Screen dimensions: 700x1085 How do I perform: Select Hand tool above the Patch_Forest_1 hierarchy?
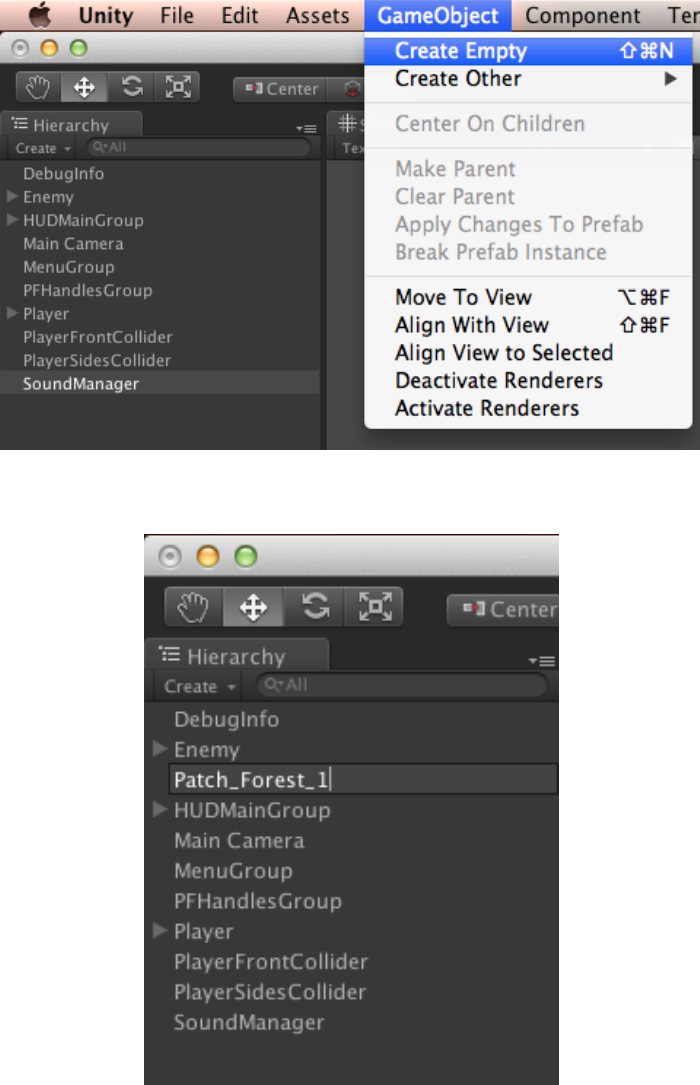pyautogui.click(x=193, y=607)
